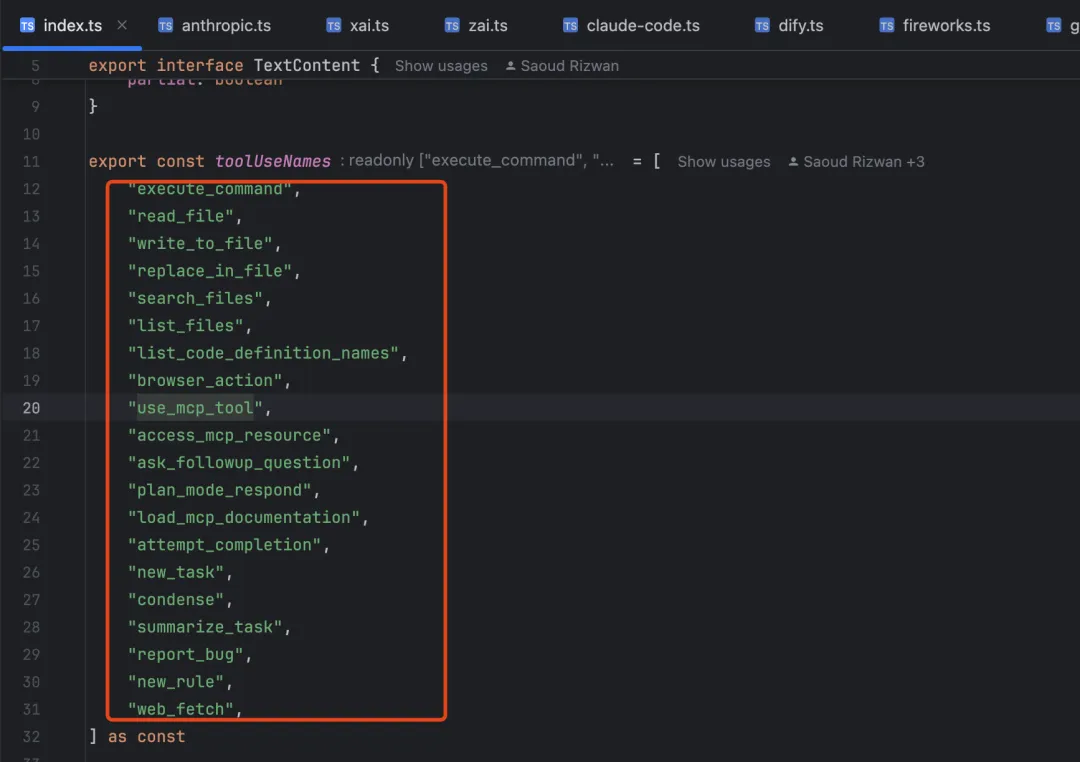Click the TS icon on fireworks.ts tab
The height and width of the screenshot is (762, 1080).
[886, 26]
